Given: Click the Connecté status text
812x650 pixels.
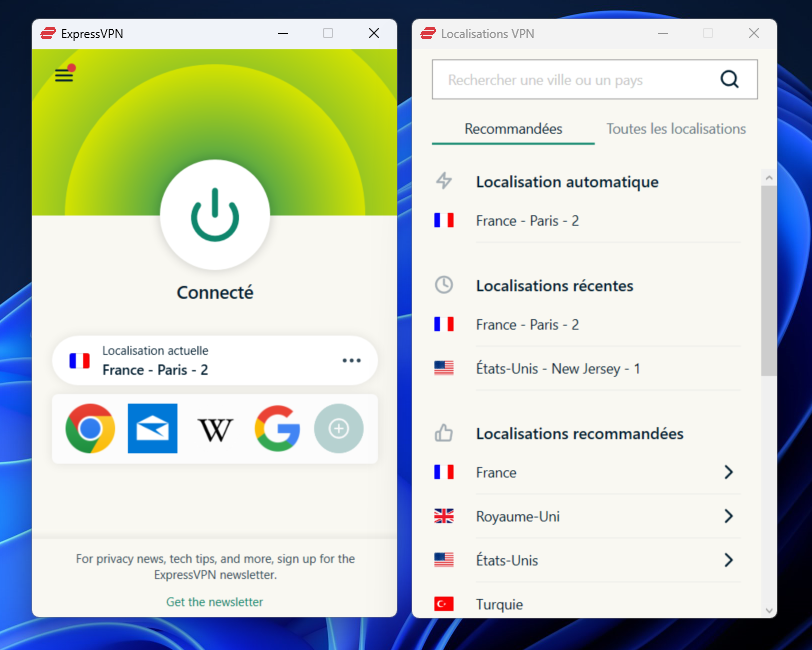Looking at the screenshot, I should [x=215, y=293].
